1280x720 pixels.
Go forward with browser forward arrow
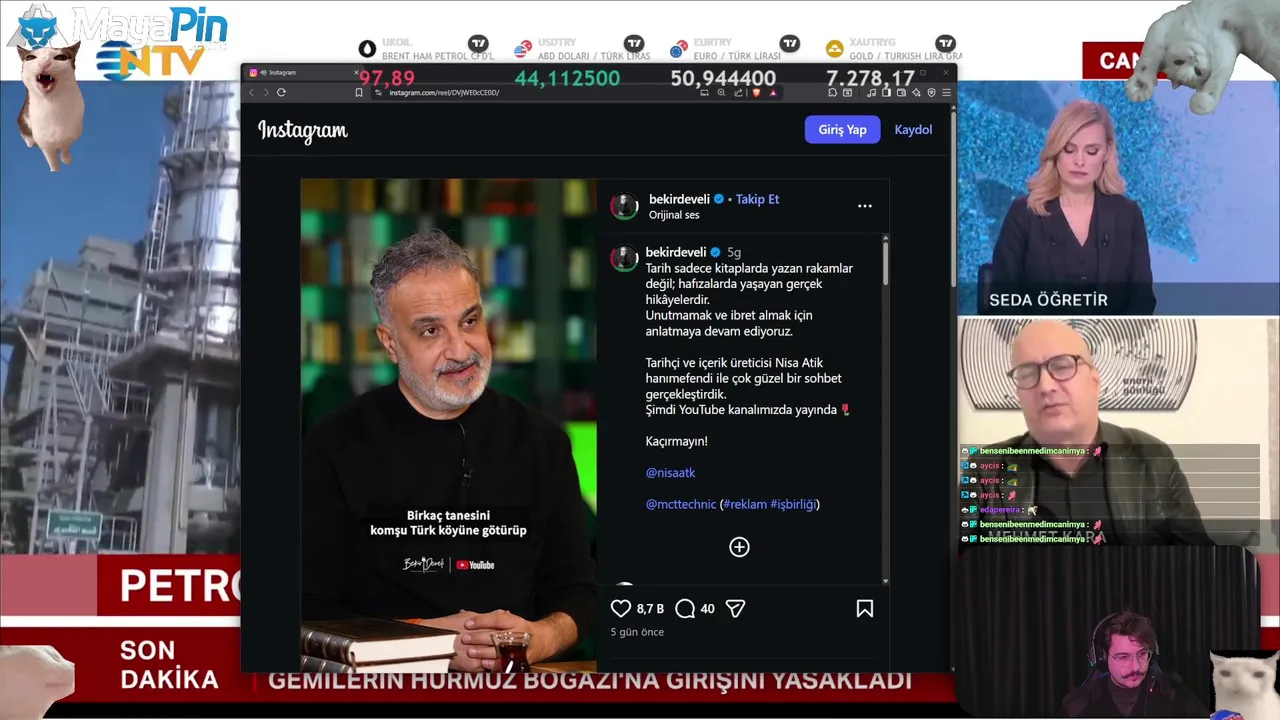point(266,92)
